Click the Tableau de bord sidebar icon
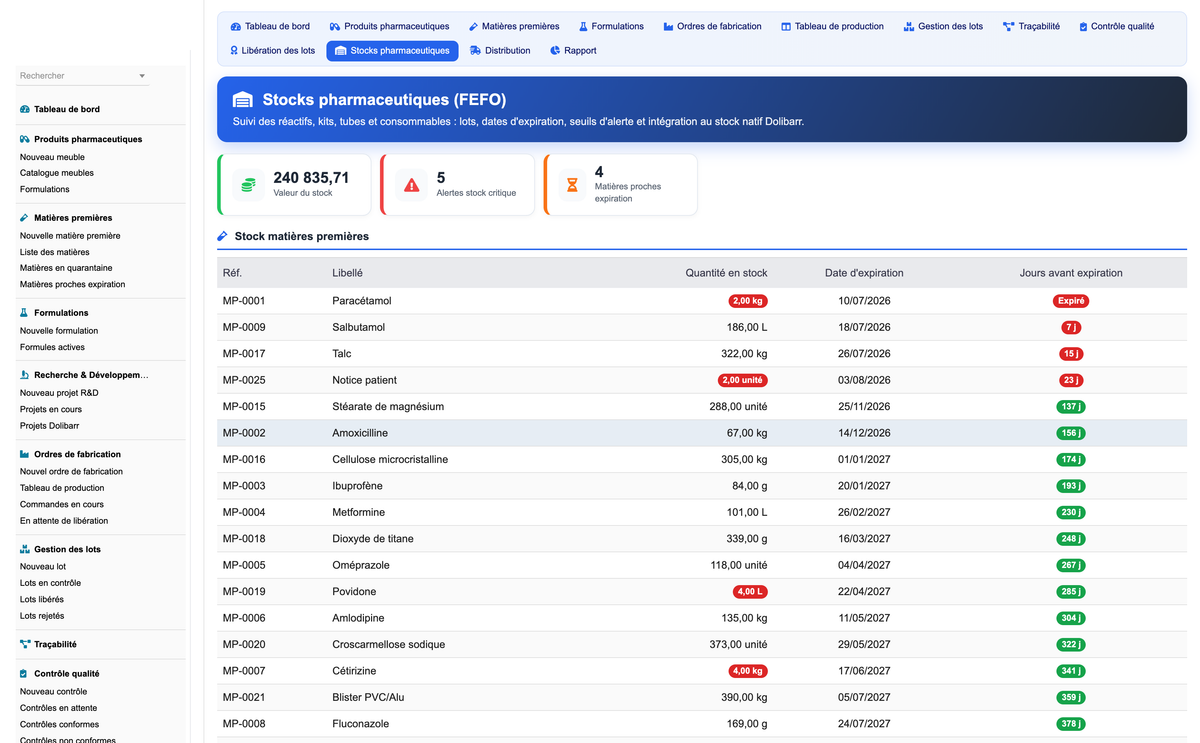The image size is (1200, 743). tap(25, 109)
